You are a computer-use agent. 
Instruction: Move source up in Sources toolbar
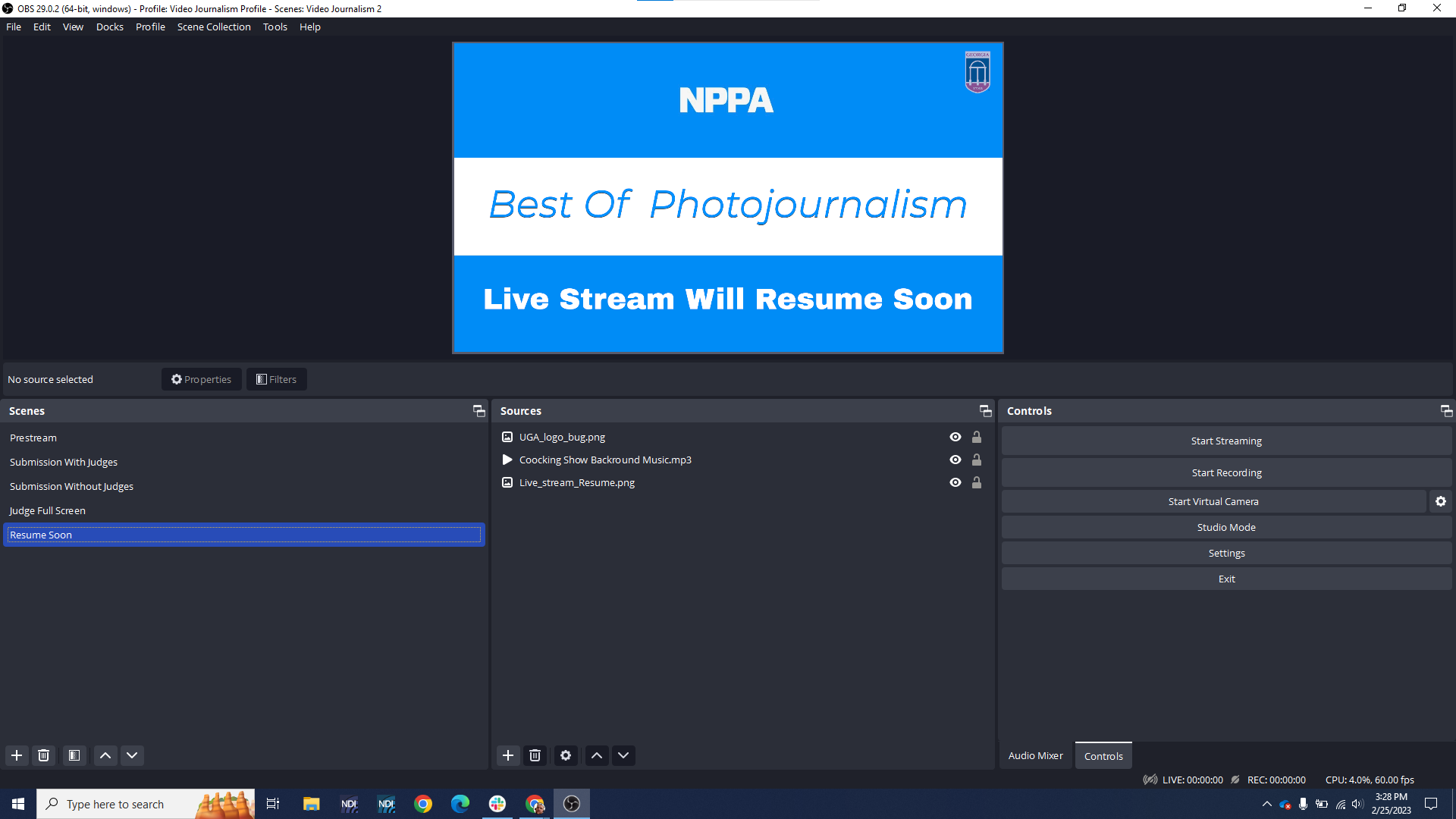pyautogui.click(x=597, y=755)
